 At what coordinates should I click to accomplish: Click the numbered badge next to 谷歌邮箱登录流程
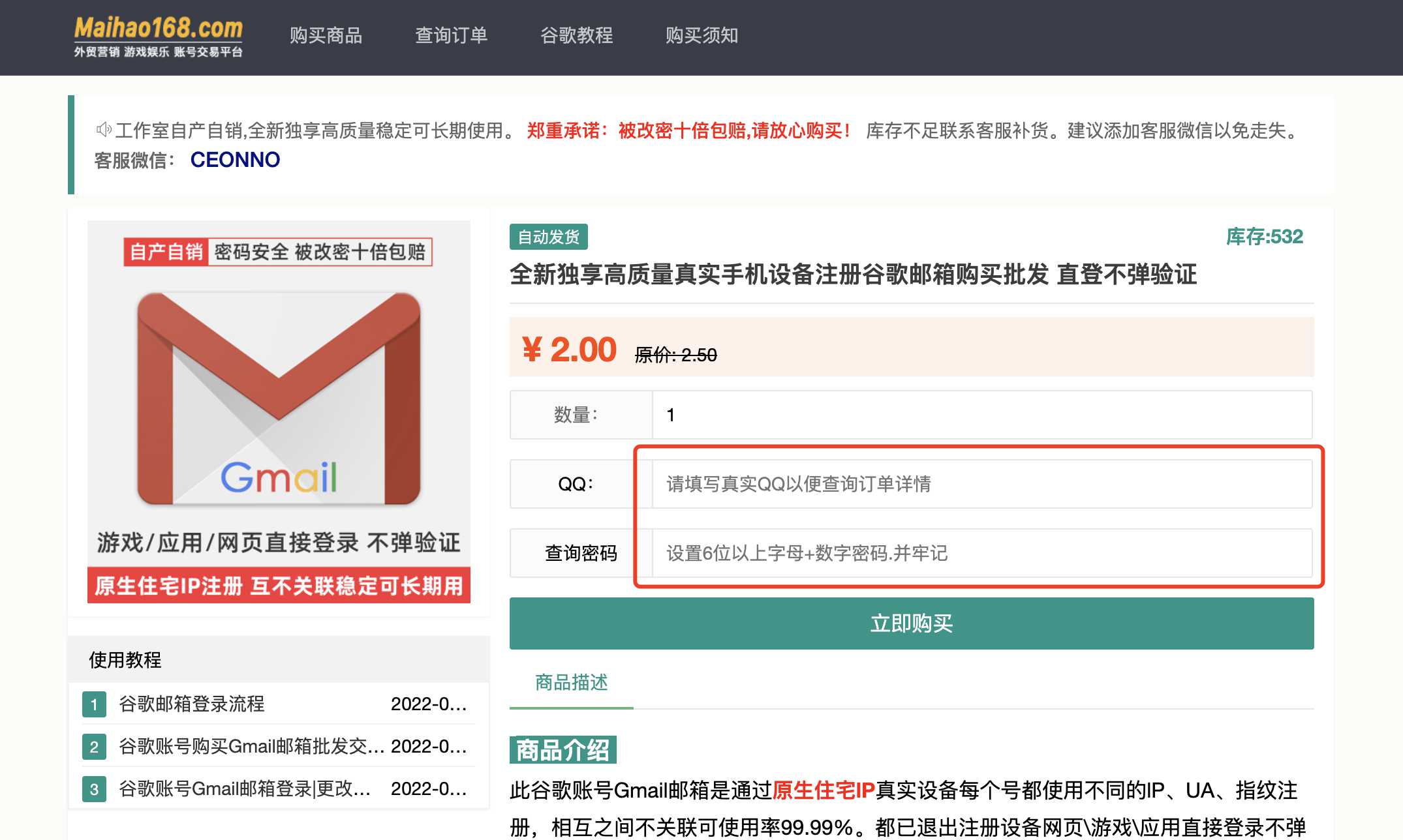(95, 704)
